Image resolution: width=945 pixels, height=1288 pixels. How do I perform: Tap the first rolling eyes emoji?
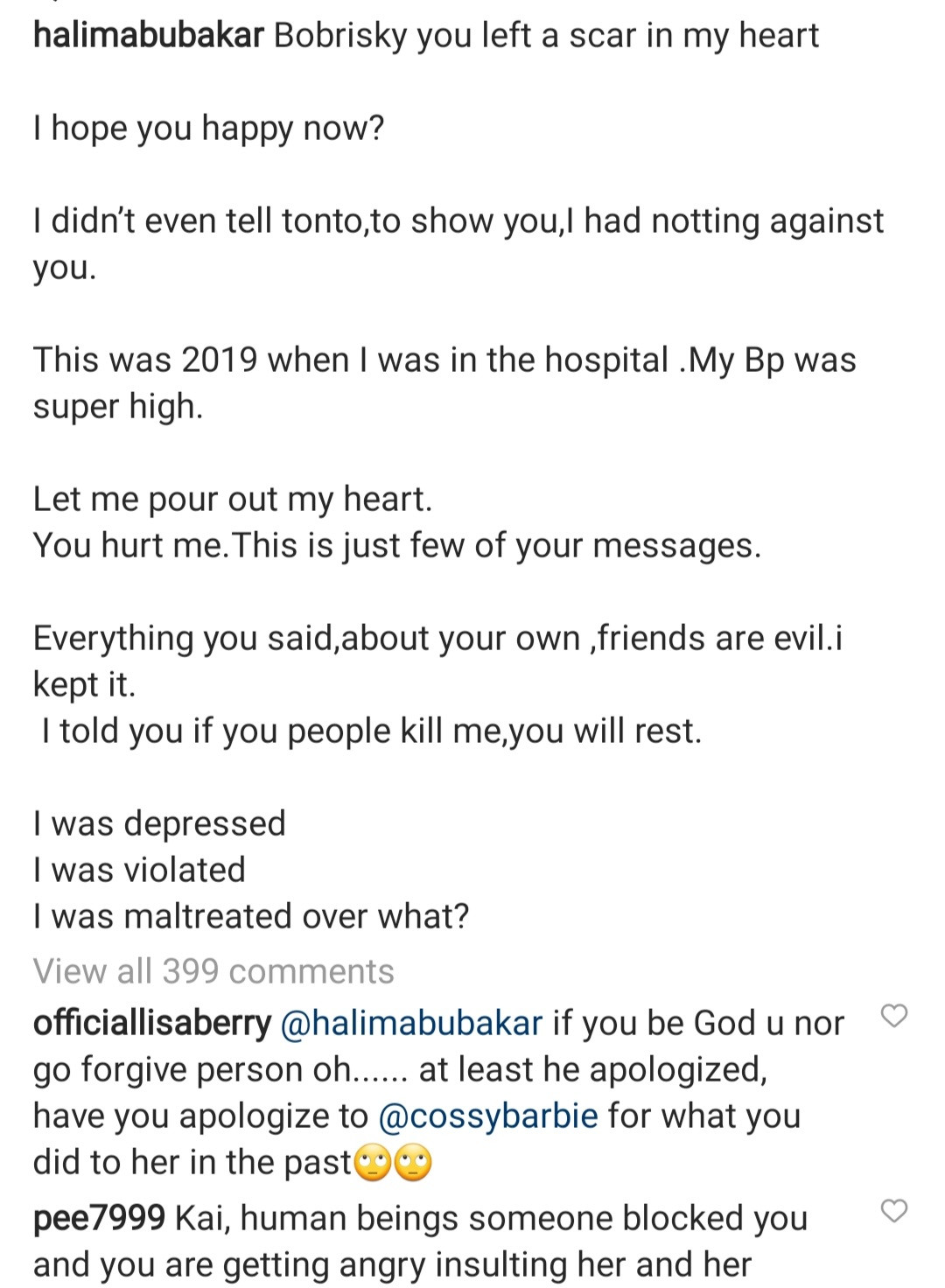pos(373,1164)
